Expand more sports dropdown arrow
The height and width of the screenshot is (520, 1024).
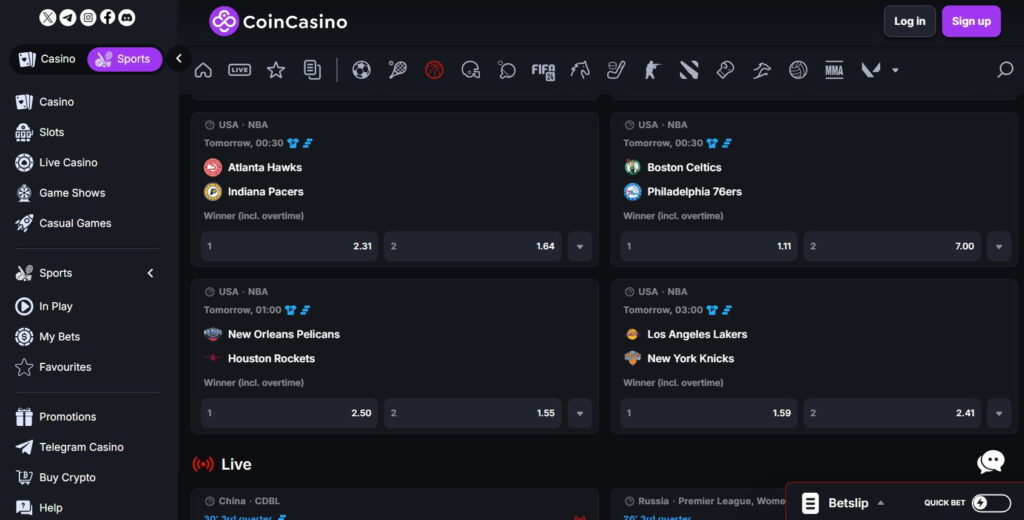pos(895,70)
